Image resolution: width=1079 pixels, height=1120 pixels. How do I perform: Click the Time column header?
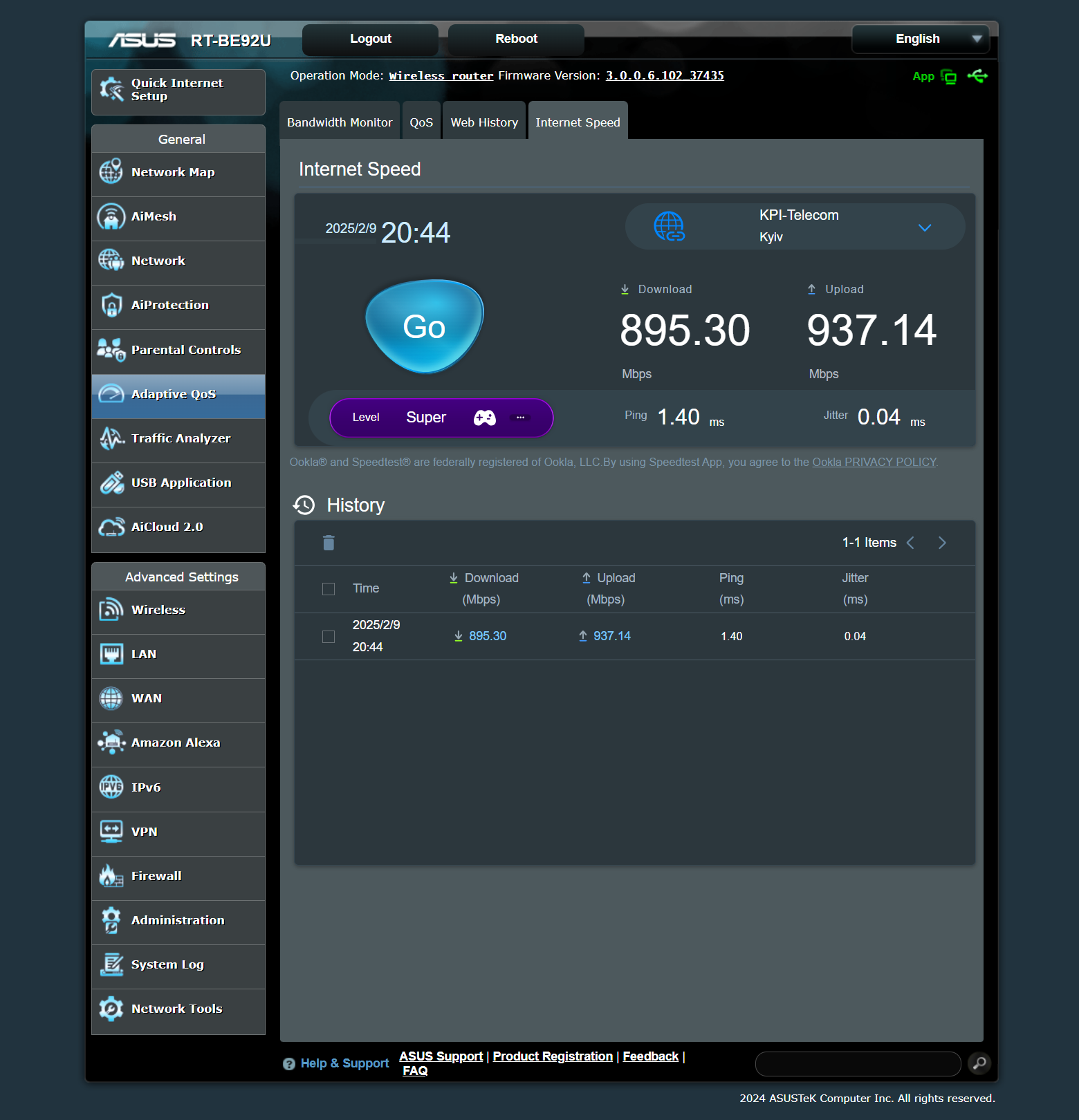point(366,588)
